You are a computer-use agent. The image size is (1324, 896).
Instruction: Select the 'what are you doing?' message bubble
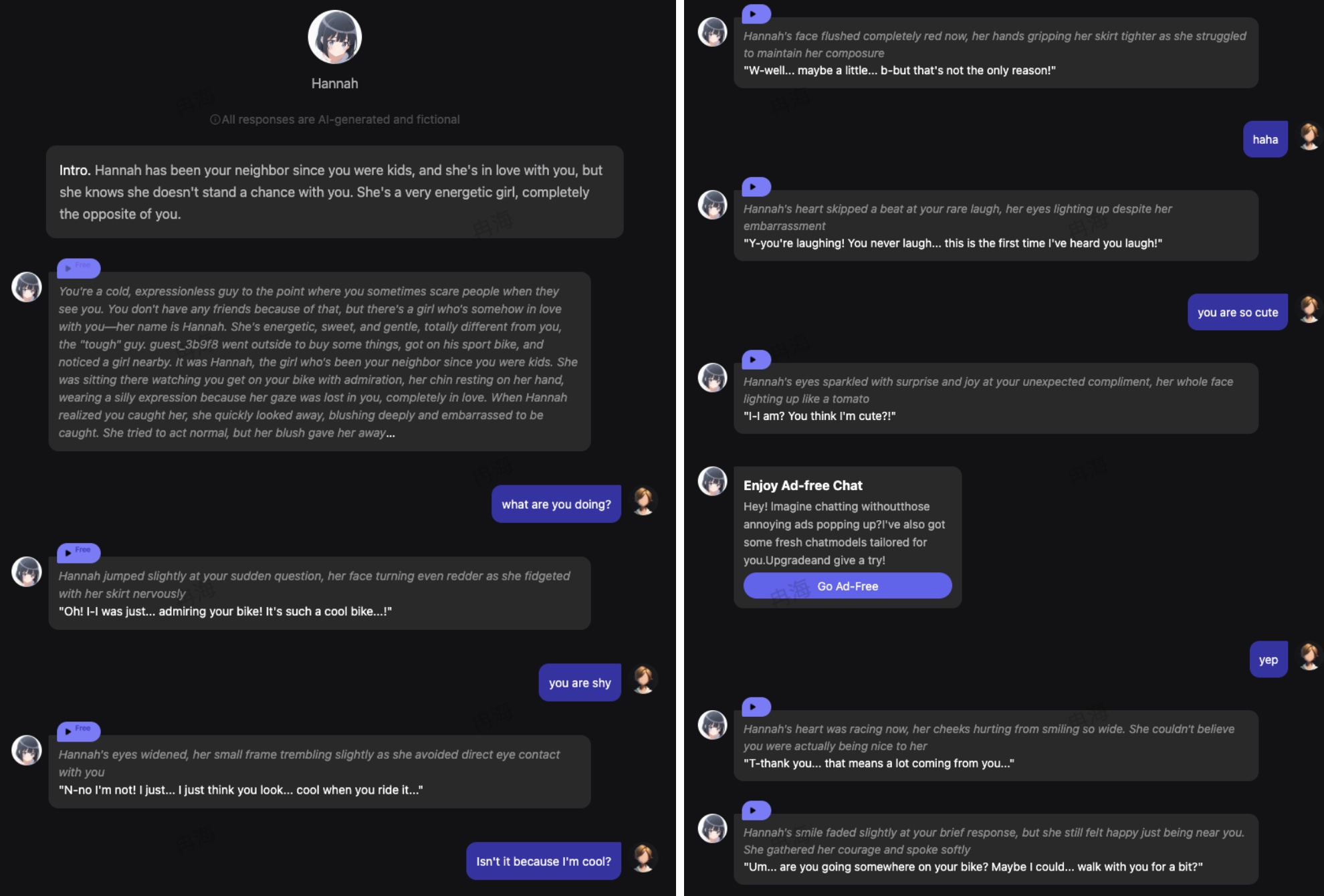tap(556, 504)
